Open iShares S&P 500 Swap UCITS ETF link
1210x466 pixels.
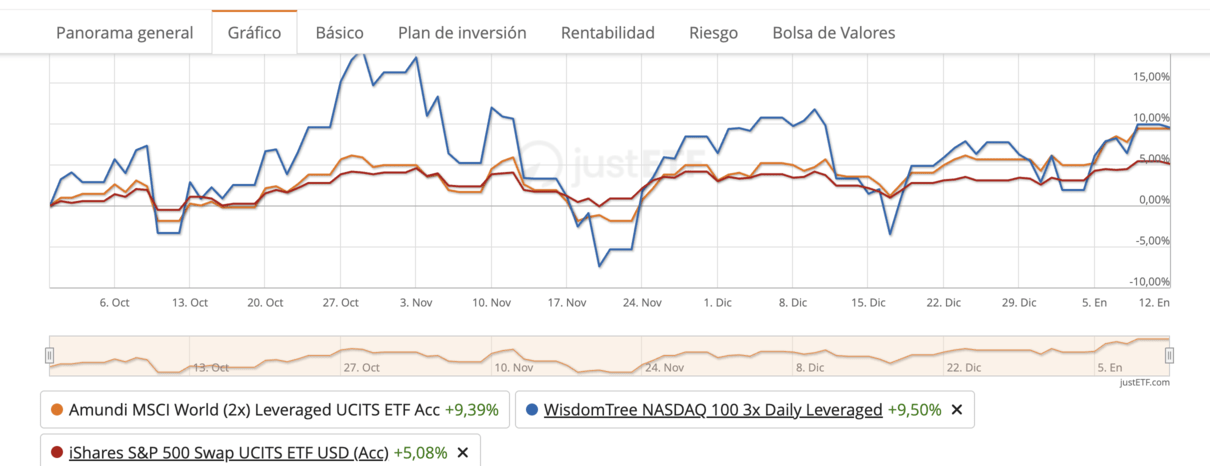pyautogui.click(x=226, y=452)
